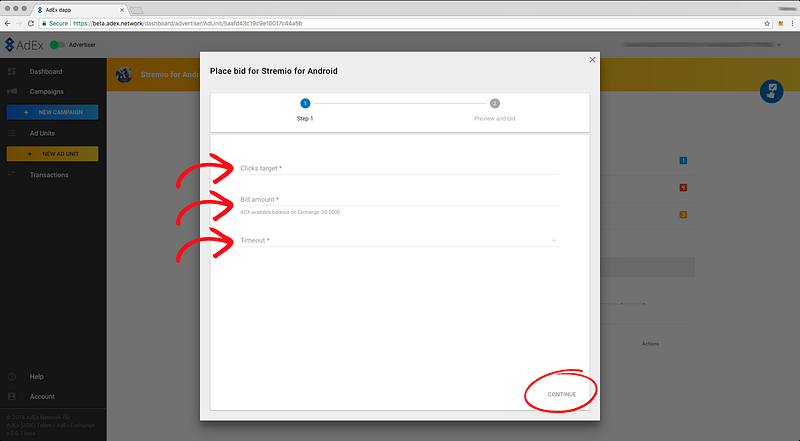
Task: Click the NEW AD UNIT button
Action: tap(53, 154)
